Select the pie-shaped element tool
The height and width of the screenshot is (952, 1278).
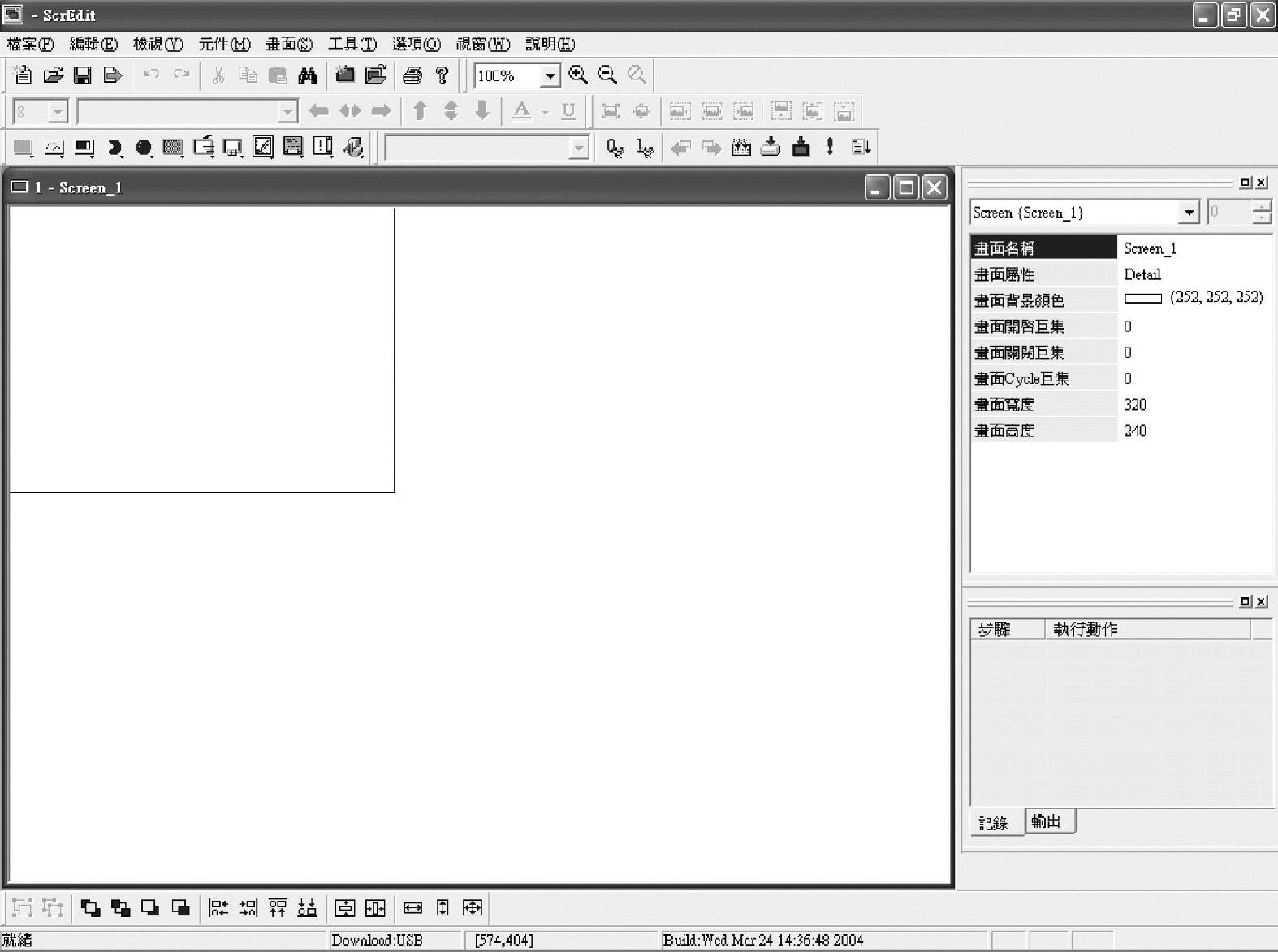point(114,147)
